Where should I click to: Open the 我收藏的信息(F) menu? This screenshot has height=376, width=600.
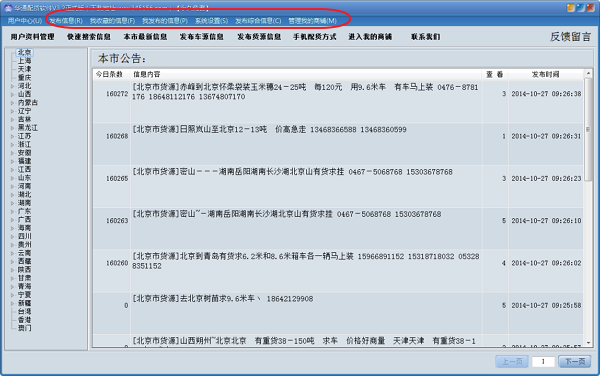pos(112,21)
